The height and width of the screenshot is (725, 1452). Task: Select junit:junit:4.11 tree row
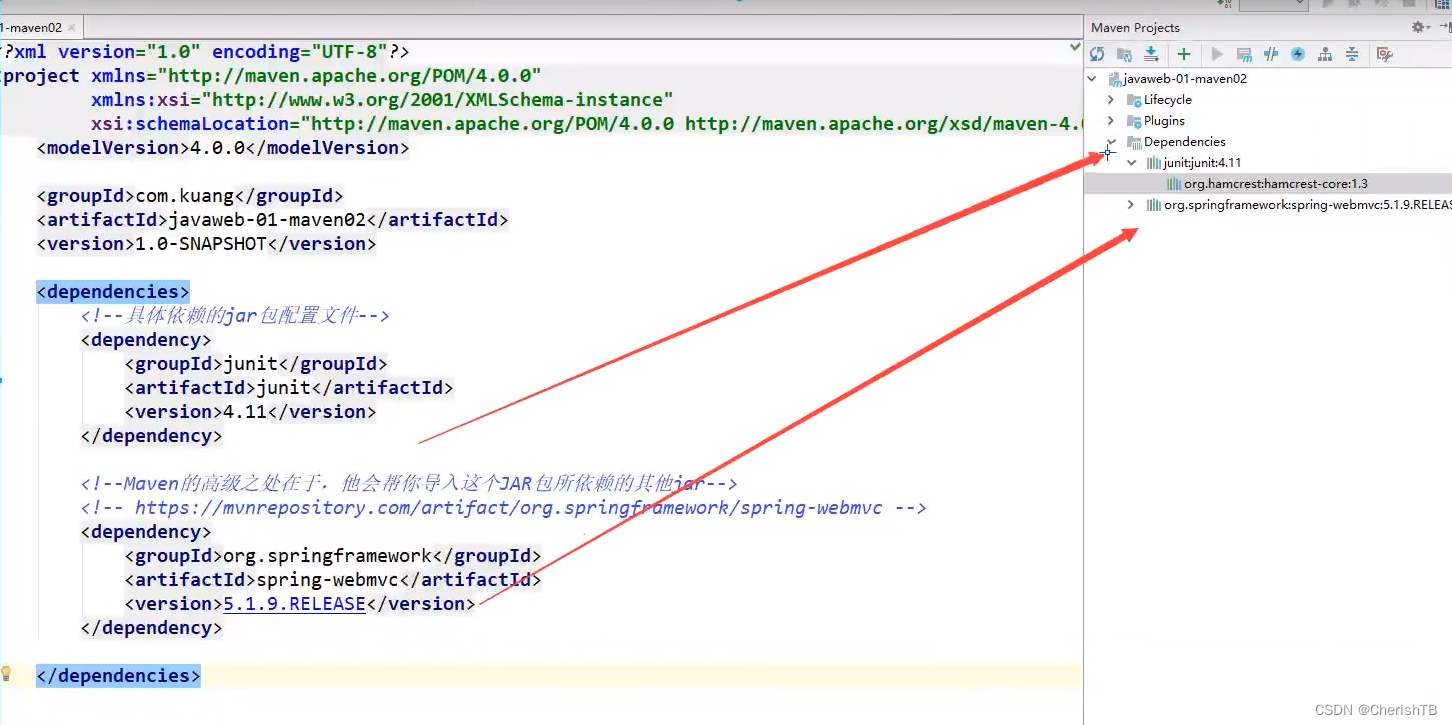tap(1202, 162)
